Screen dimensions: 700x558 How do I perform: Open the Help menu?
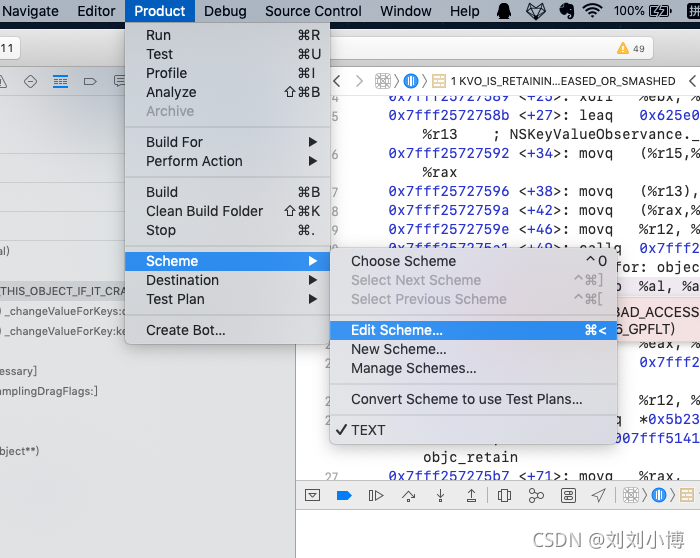(x=464, y=11)
